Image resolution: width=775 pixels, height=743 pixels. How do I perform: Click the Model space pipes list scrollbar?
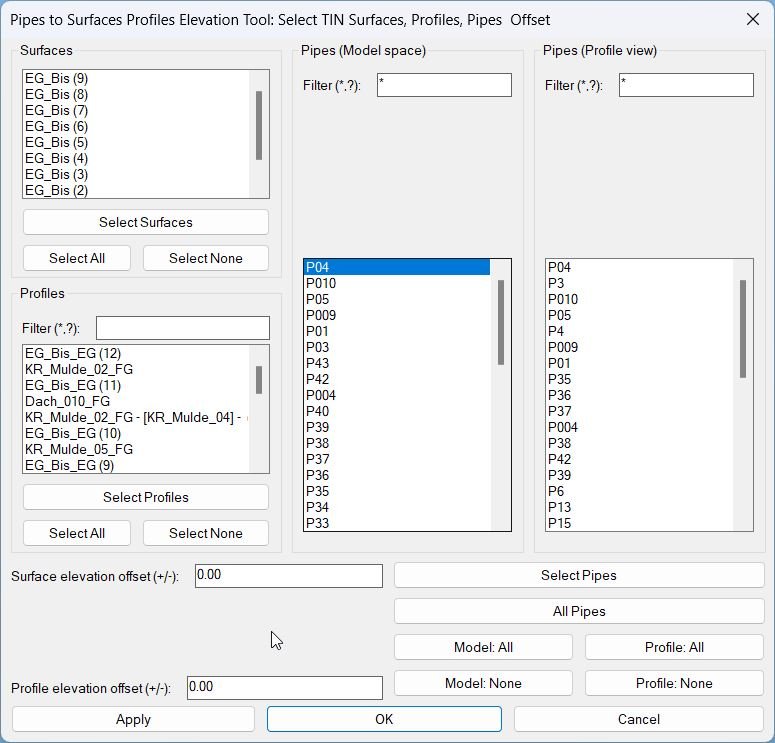(x=501, y=322)
